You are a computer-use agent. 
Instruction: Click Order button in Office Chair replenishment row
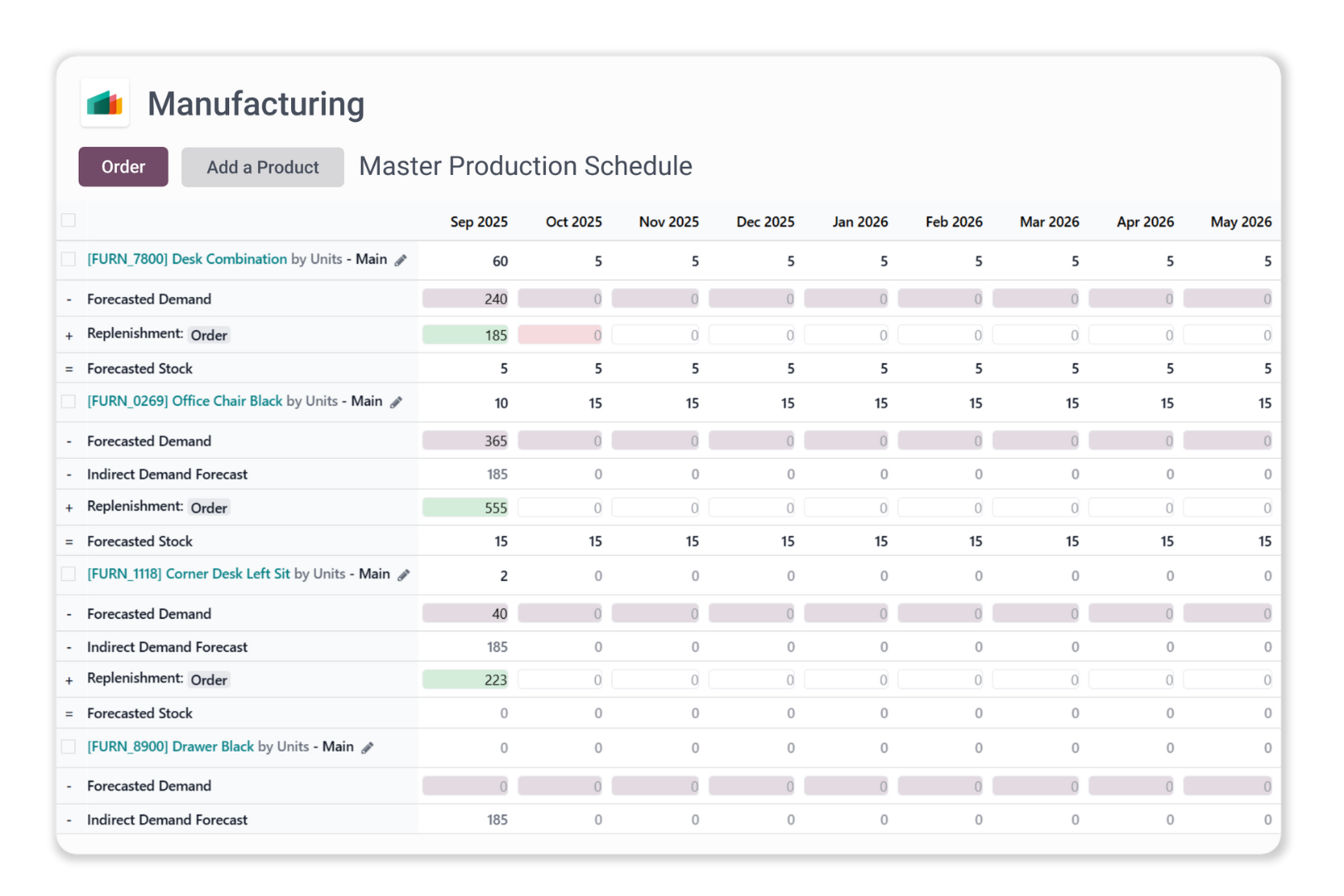click(x=208, y=508)
